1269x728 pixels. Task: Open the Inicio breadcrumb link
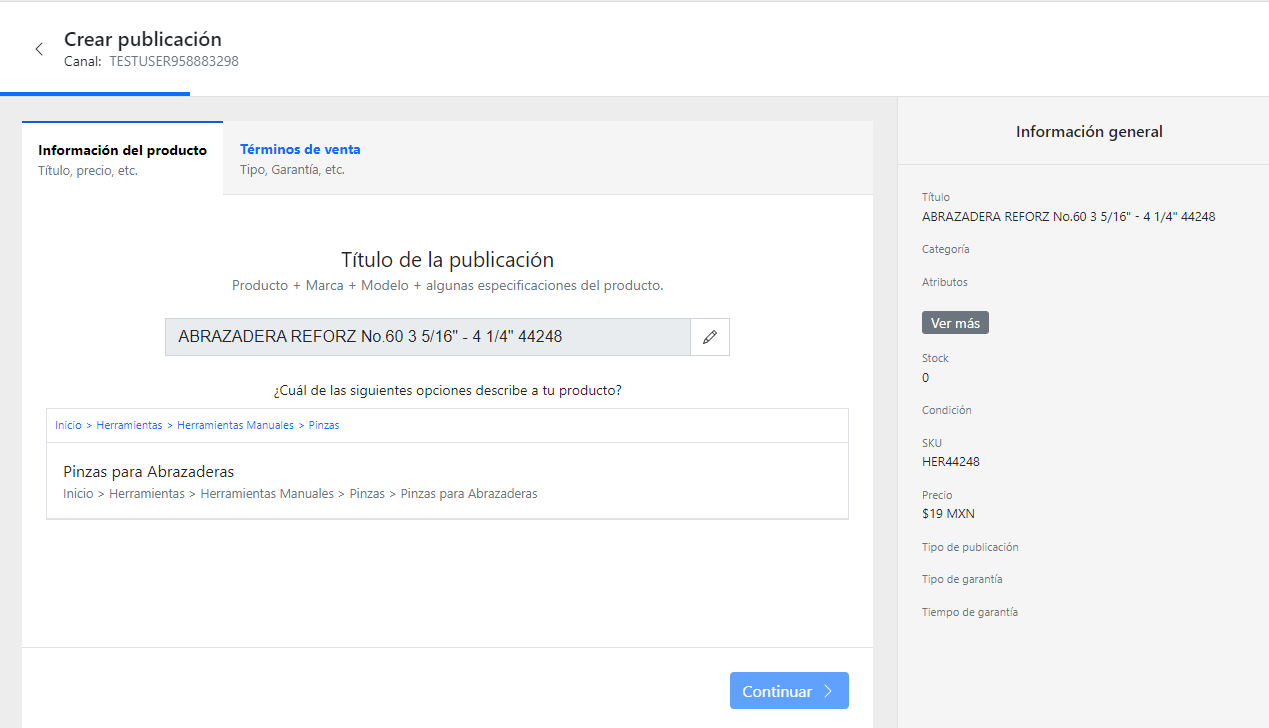[68, 425]
